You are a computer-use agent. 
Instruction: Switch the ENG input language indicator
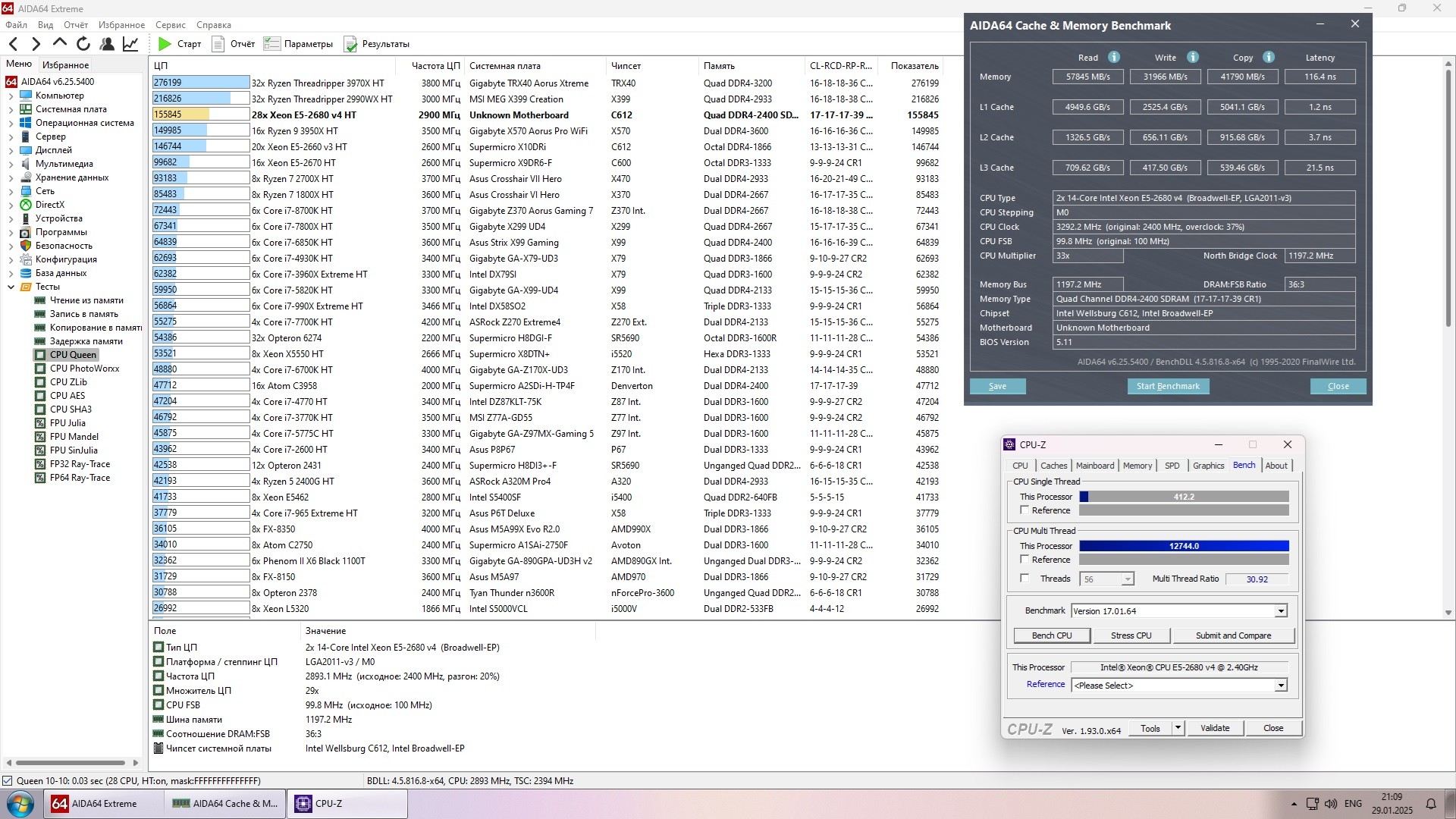coord(1353,804)
